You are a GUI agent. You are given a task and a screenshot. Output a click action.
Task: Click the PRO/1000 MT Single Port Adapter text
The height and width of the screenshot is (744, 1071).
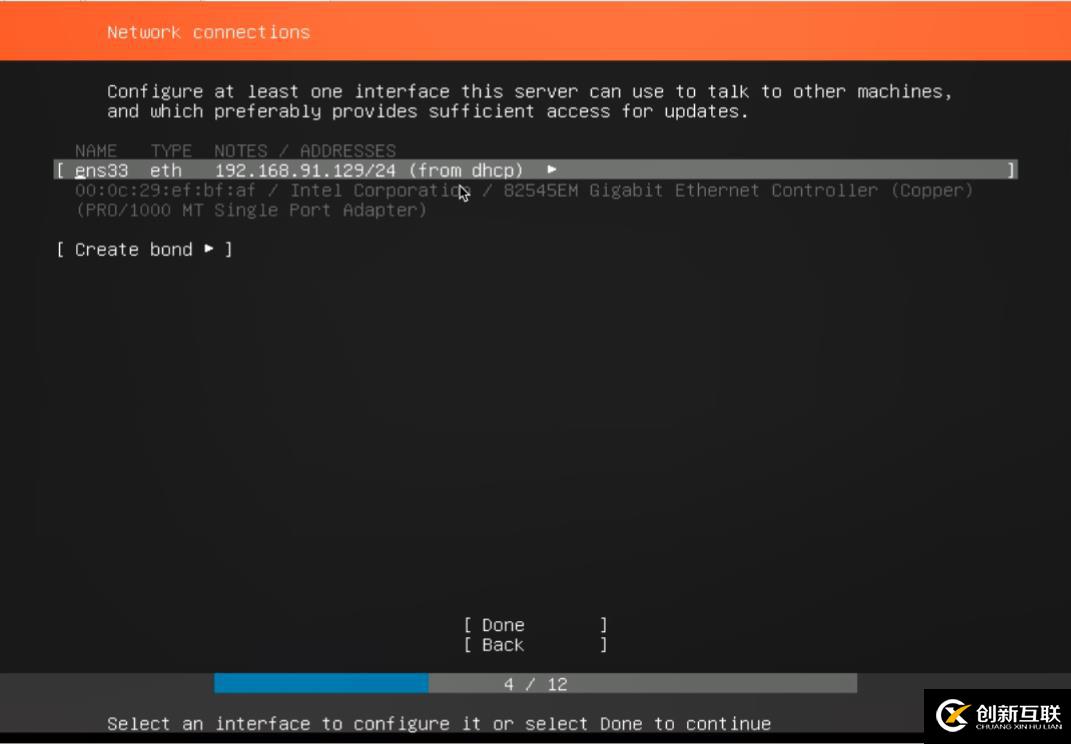tap(251, 210)
